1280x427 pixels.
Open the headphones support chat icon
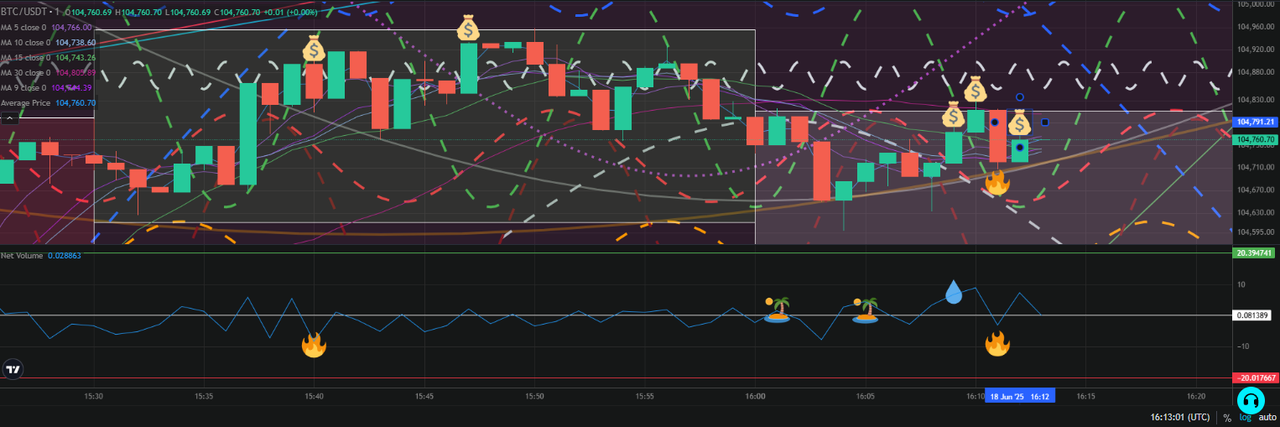(1249, 401)
